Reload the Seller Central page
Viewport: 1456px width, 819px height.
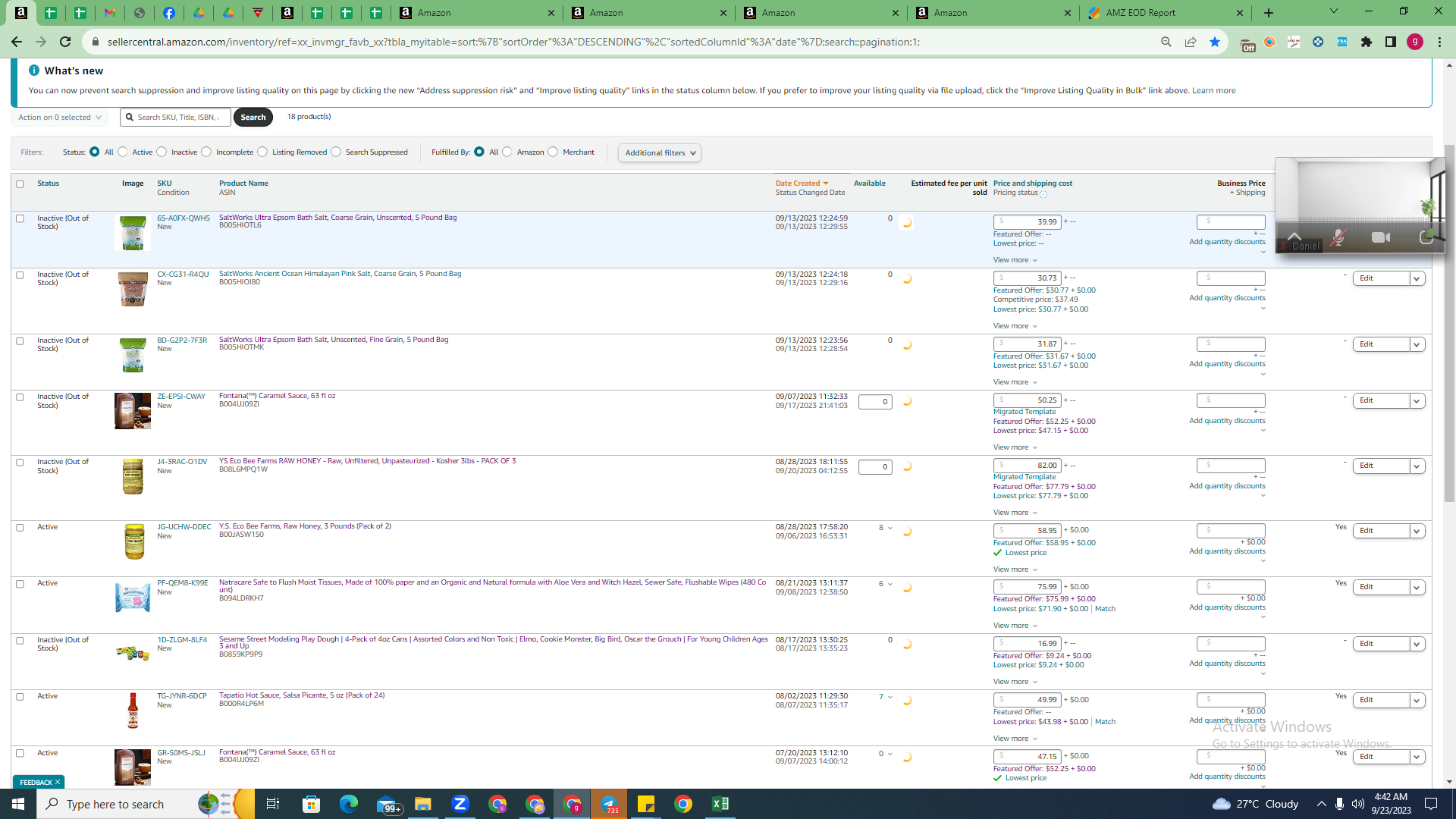click(65, 42)
